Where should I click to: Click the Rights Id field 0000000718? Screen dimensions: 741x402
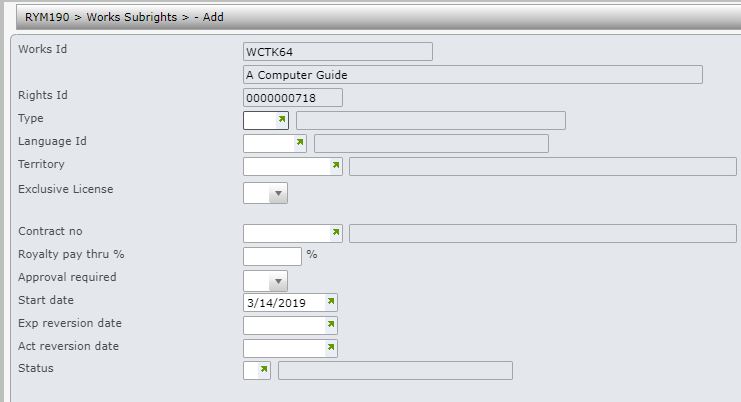tap(293, 98)
